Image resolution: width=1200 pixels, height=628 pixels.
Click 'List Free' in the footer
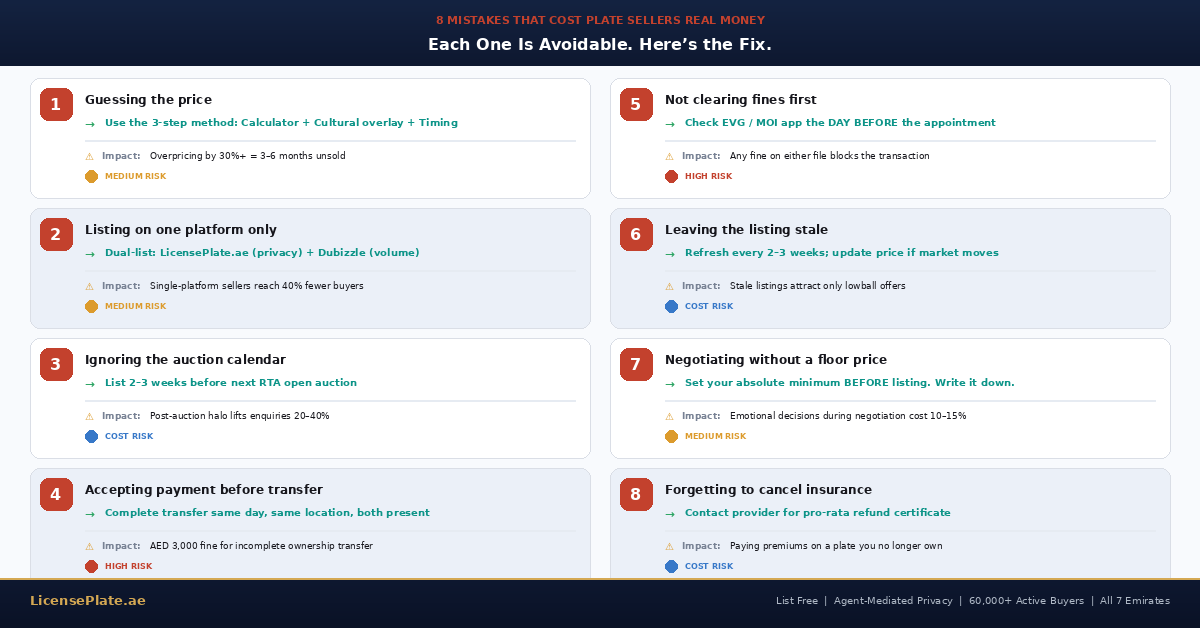[796, 601]
